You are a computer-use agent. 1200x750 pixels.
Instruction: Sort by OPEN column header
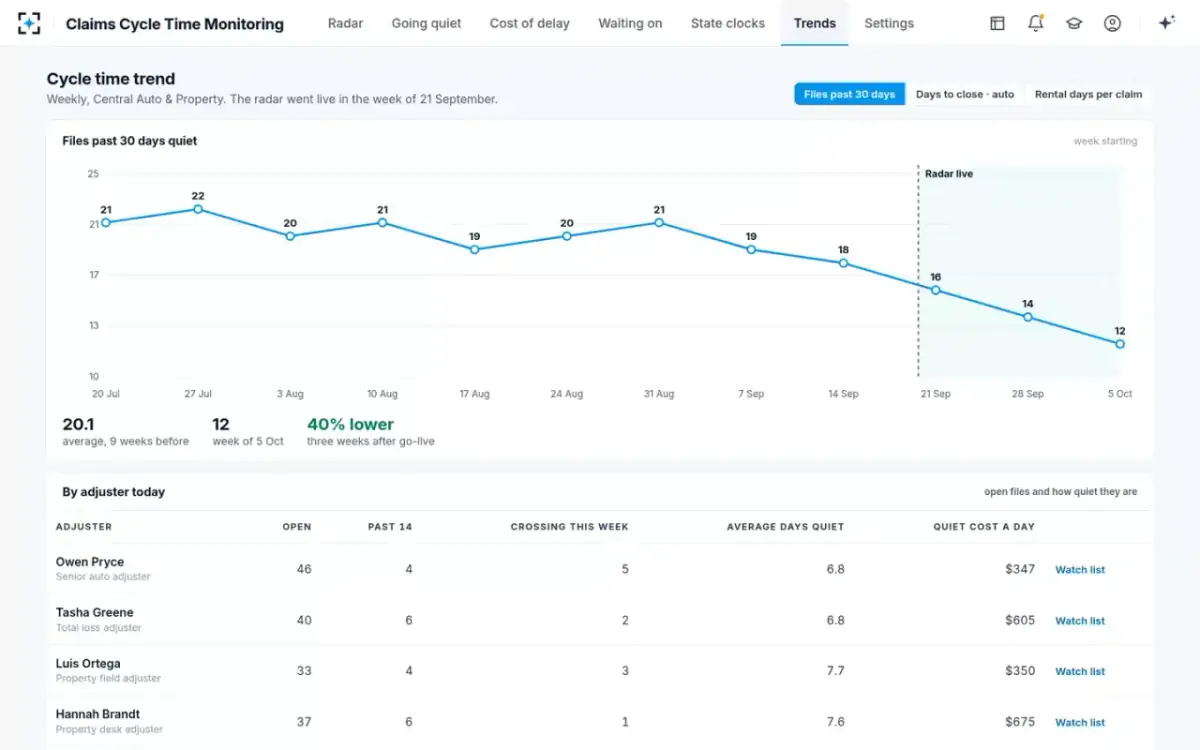pyautogui.click(x=297, y=527)
